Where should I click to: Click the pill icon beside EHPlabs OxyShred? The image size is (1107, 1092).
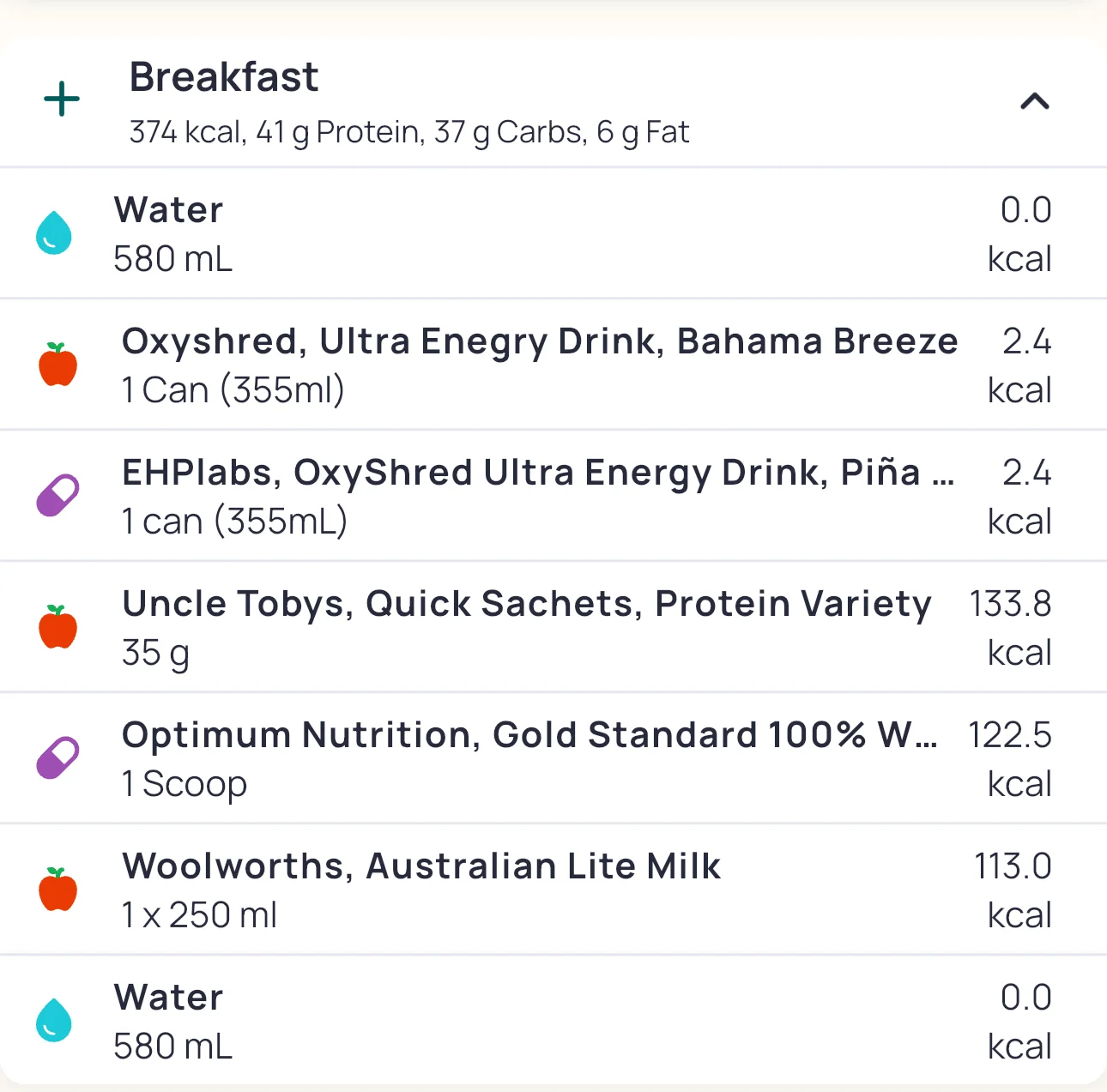click(x=58, y=496)
